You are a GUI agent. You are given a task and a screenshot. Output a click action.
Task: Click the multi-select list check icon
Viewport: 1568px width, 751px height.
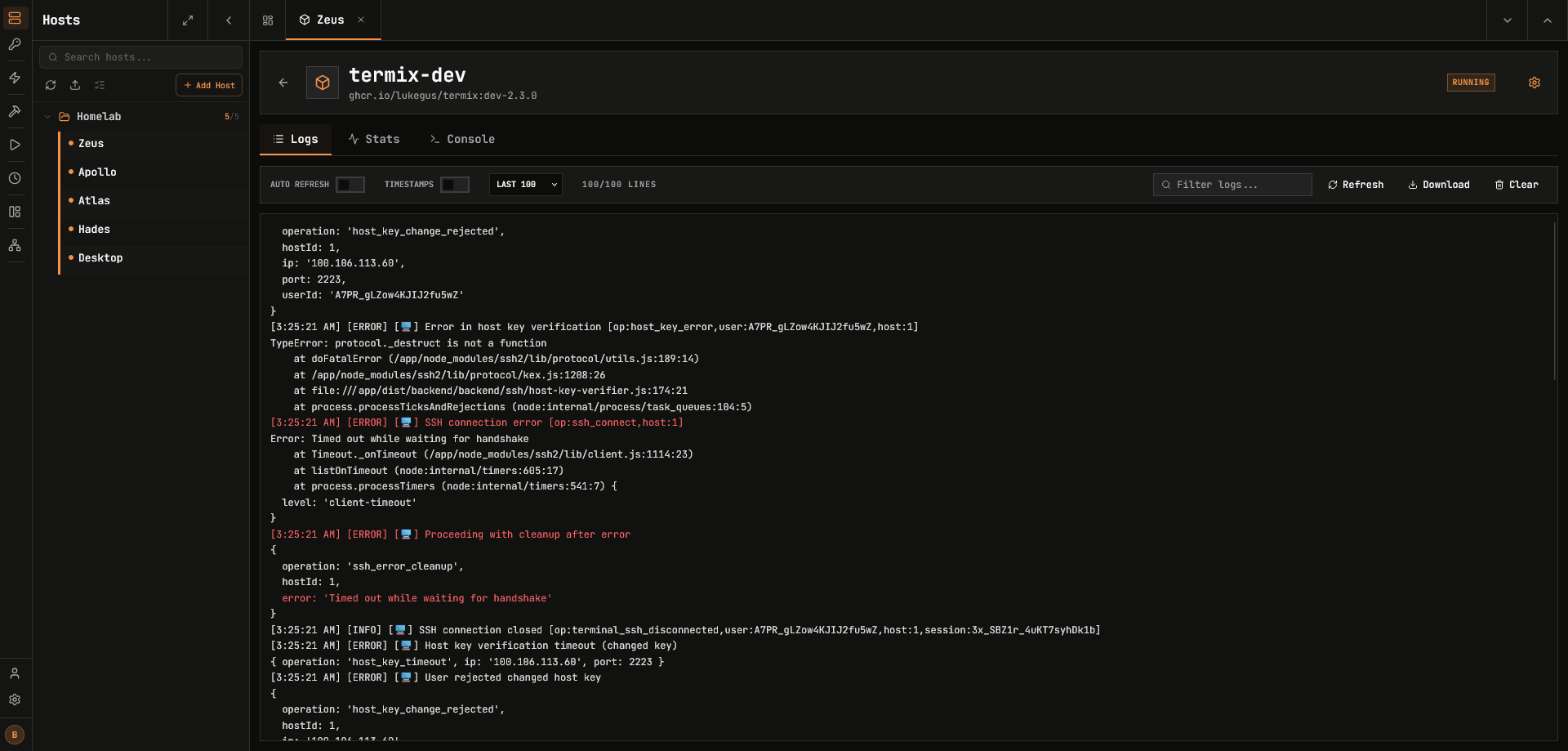coord(100,85)
